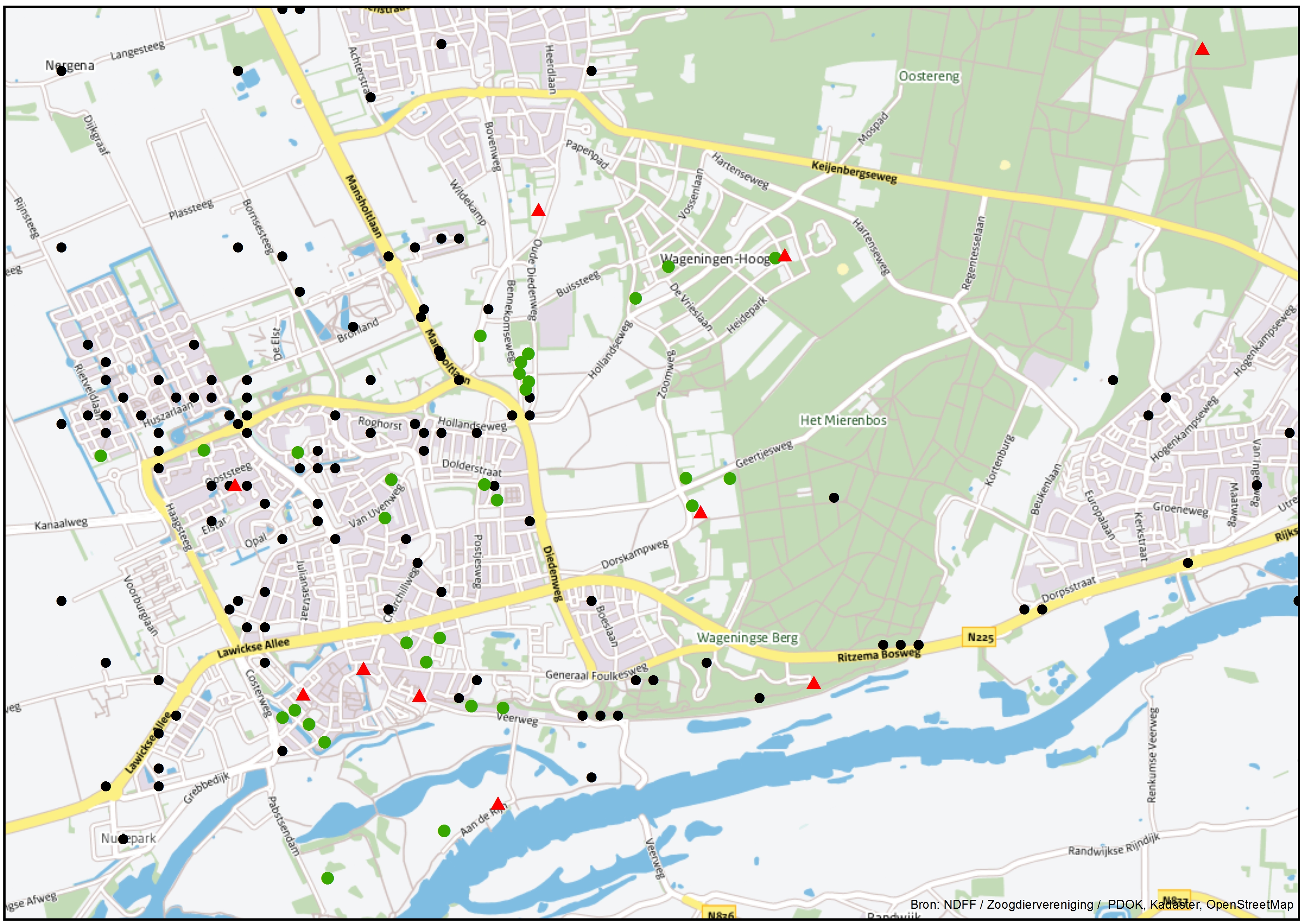
Task: Select the Langesteeg label
Action: [x=138, y=50]
